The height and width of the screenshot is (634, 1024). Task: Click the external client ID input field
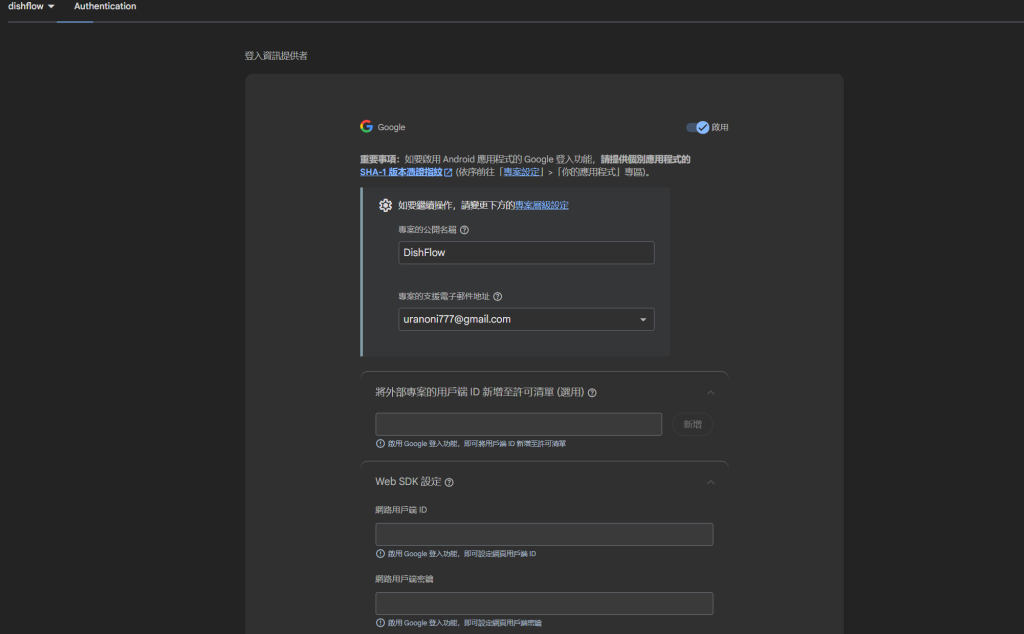(x=519, y=424)
